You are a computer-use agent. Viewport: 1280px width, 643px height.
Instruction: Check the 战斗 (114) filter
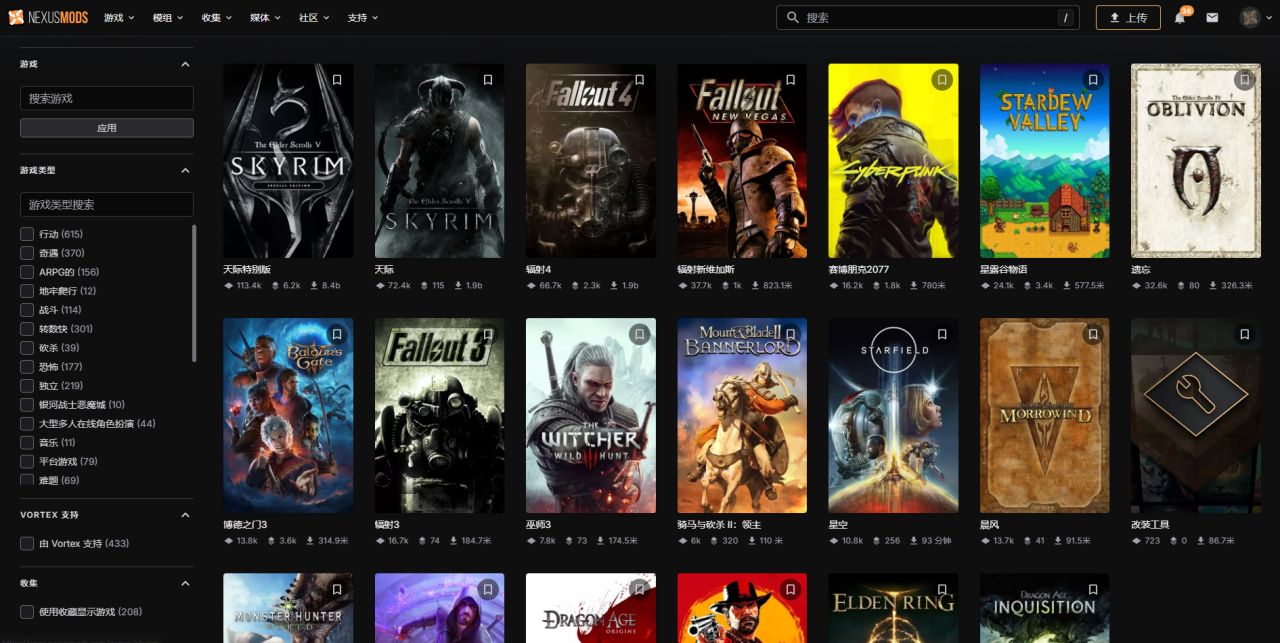(27, 310)
